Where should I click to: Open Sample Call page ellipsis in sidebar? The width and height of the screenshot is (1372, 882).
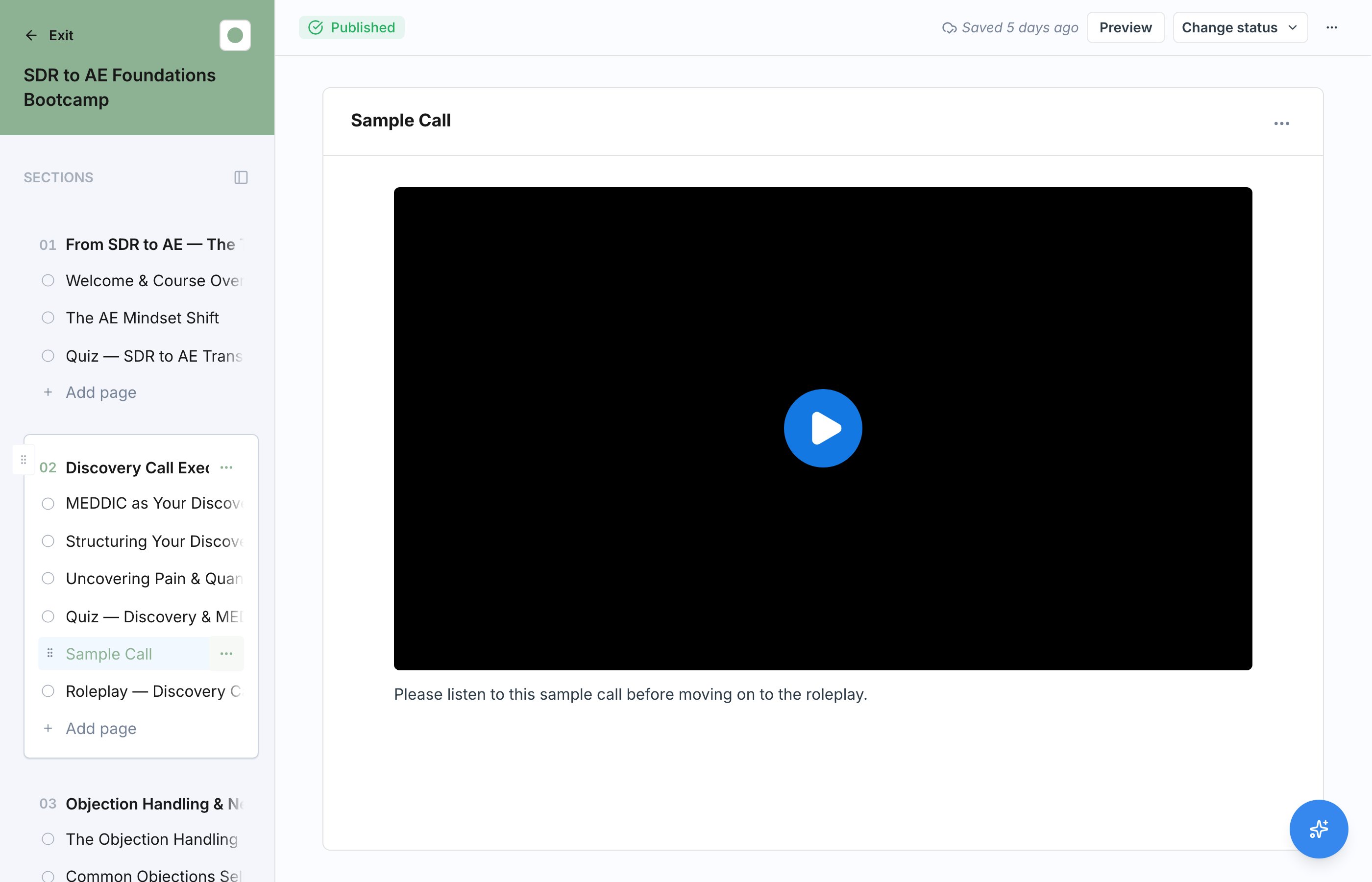[x=226, y=654]
